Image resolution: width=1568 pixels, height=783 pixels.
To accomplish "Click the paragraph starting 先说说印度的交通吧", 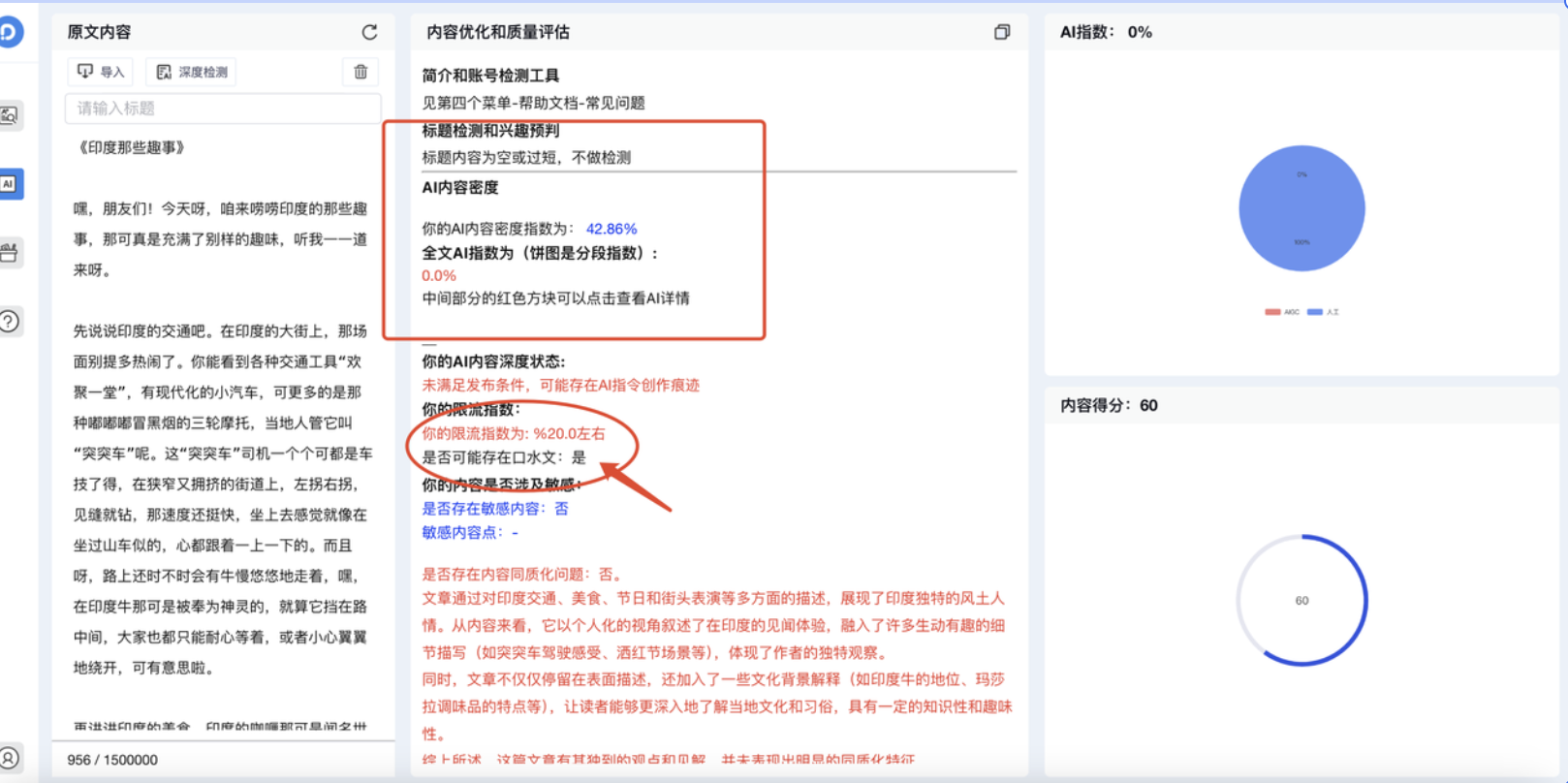I will click(221, 499).
